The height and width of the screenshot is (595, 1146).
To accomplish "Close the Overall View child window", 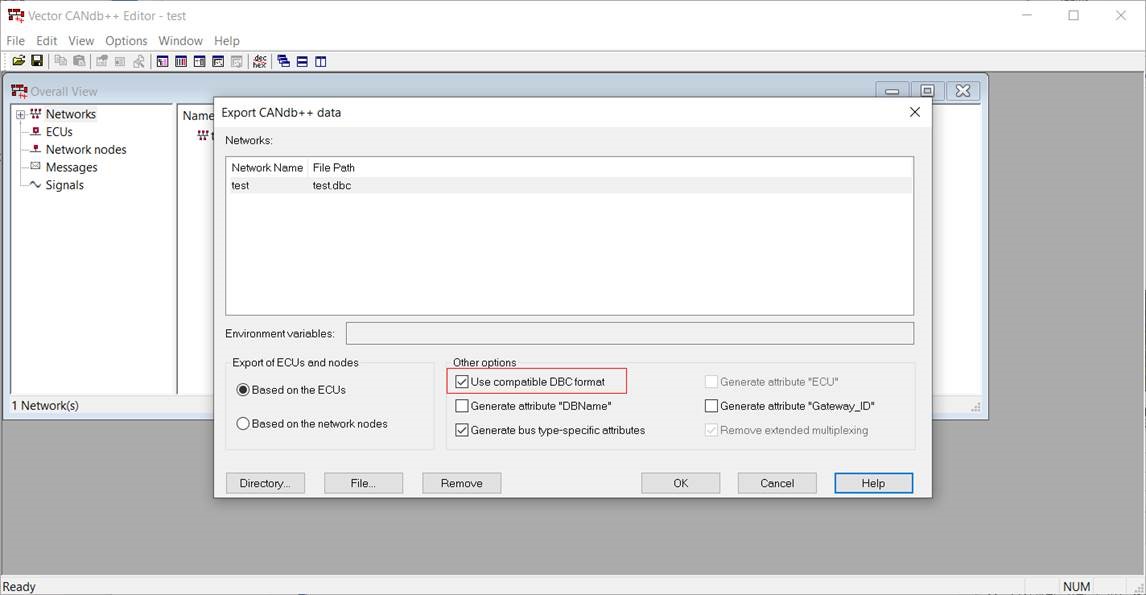I will pos(963,91).
